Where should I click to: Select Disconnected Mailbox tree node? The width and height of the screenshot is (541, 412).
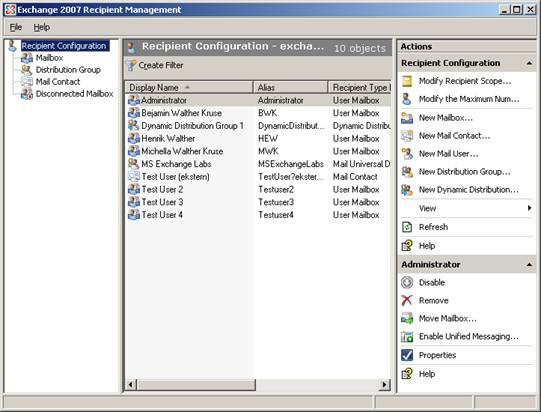click(x=74, y=94)
